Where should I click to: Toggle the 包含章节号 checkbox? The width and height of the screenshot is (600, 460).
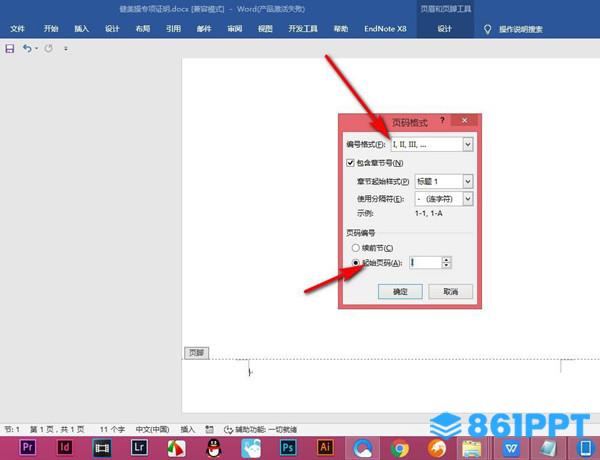pyautogui.click(x=350, y=163)
